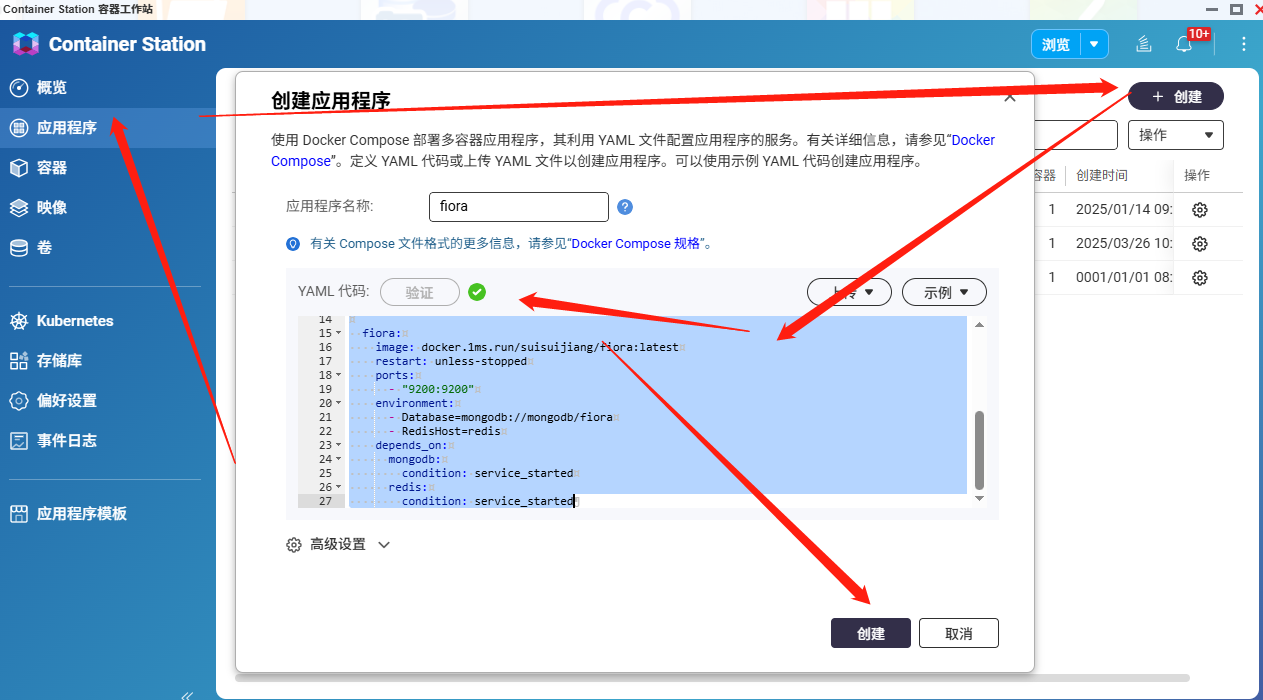Click the Containers cube icon
The height and width of the screenshot is (700, 1263).
click(x=19, y=168)
